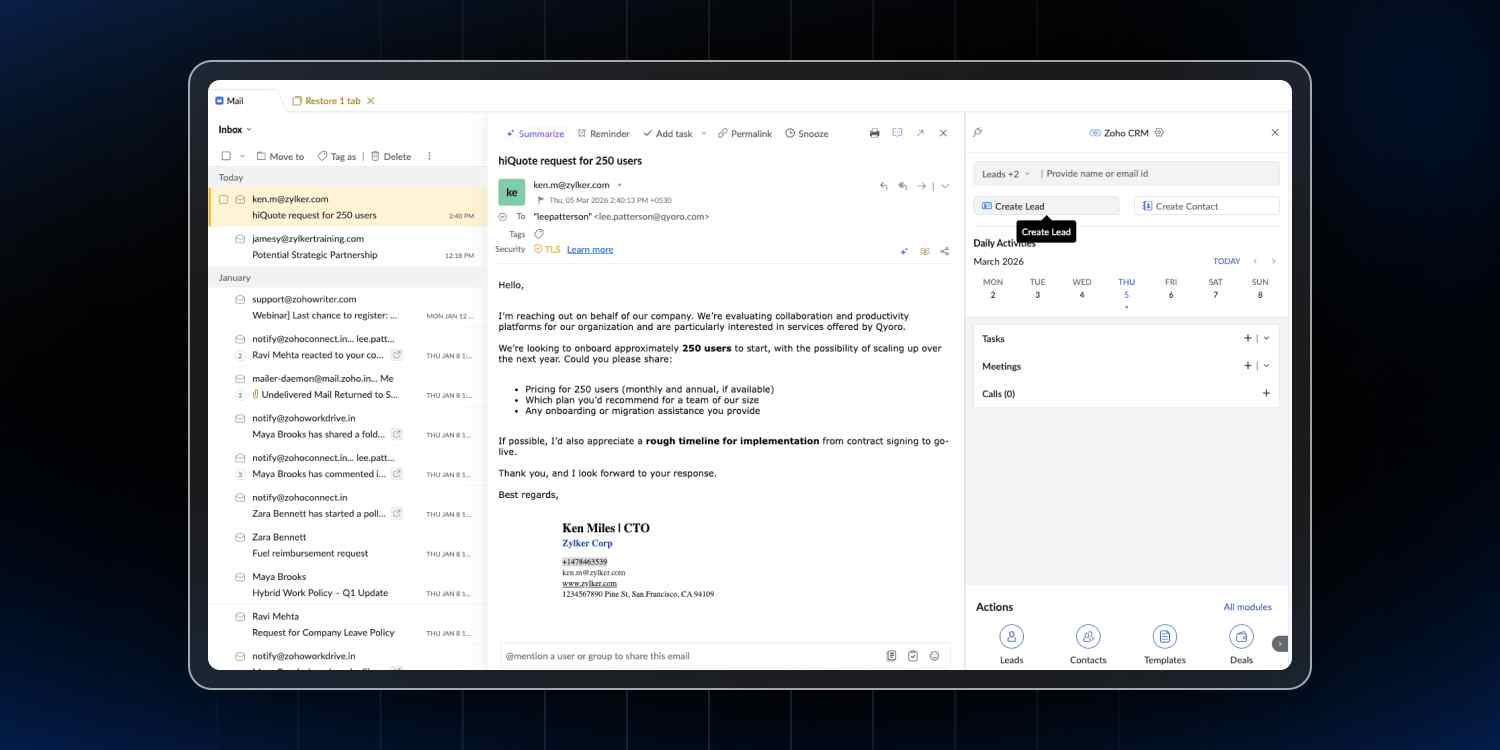Tick the select-all checkbox above the inbox list

click(225, 156)
